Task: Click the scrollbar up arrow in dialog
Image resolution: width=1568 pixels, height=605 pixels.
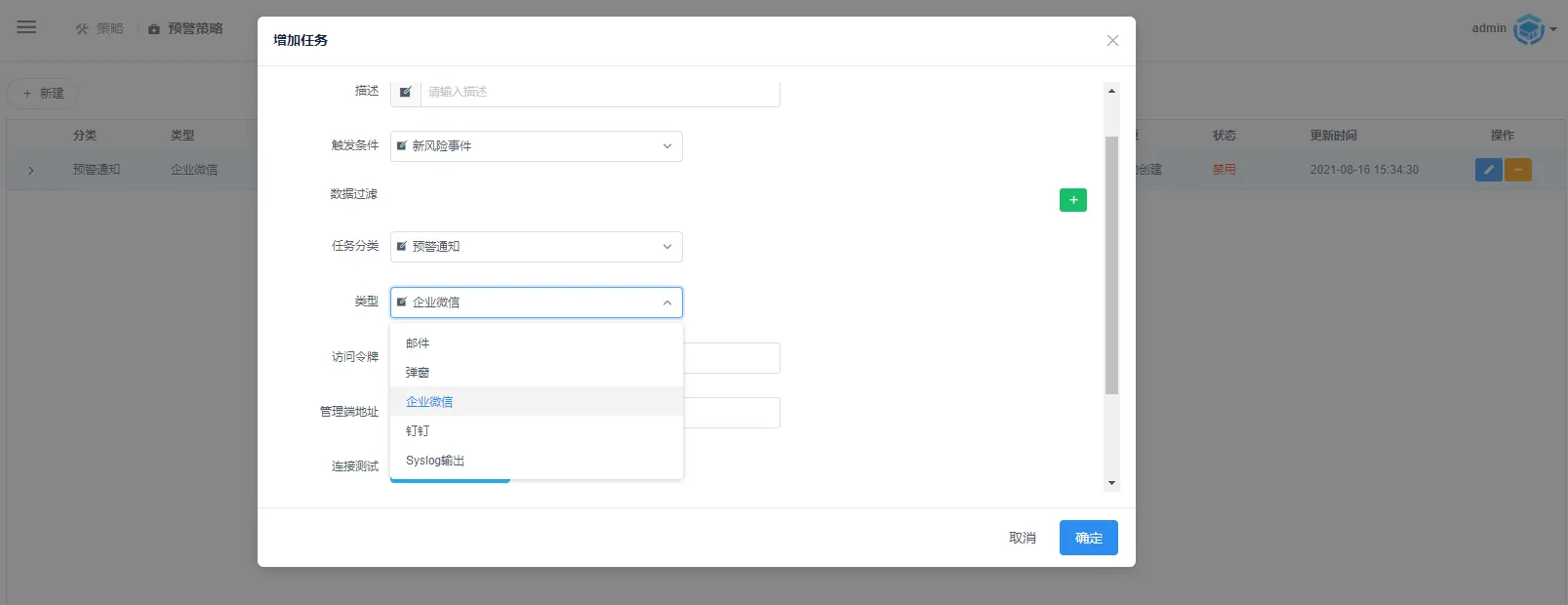Action: tap(1111, 91)
